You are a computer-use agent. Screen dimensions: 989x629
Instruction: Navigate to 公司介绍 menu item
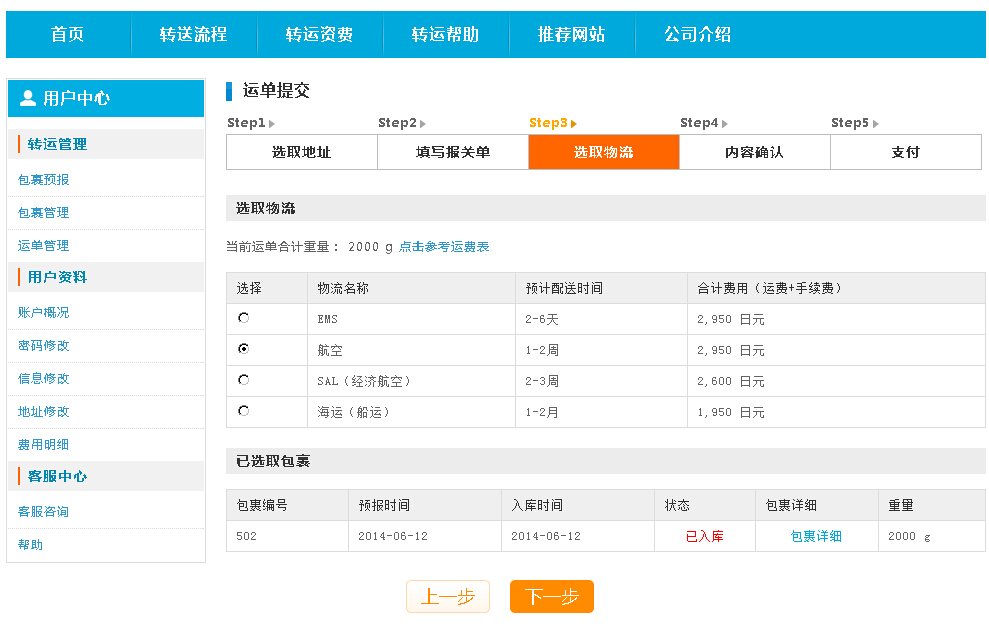[697, 33]
